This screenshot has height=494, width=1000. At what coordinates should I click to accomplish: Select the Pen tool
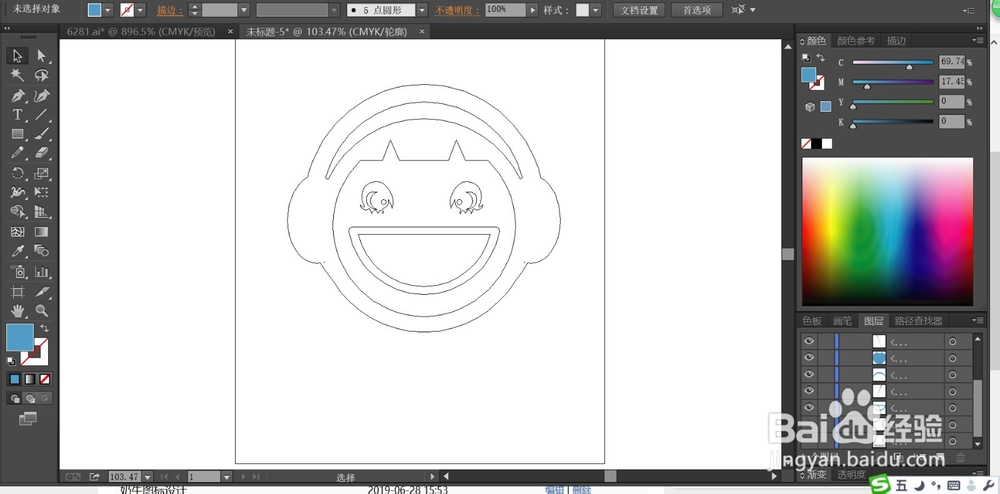coord(18,96)
